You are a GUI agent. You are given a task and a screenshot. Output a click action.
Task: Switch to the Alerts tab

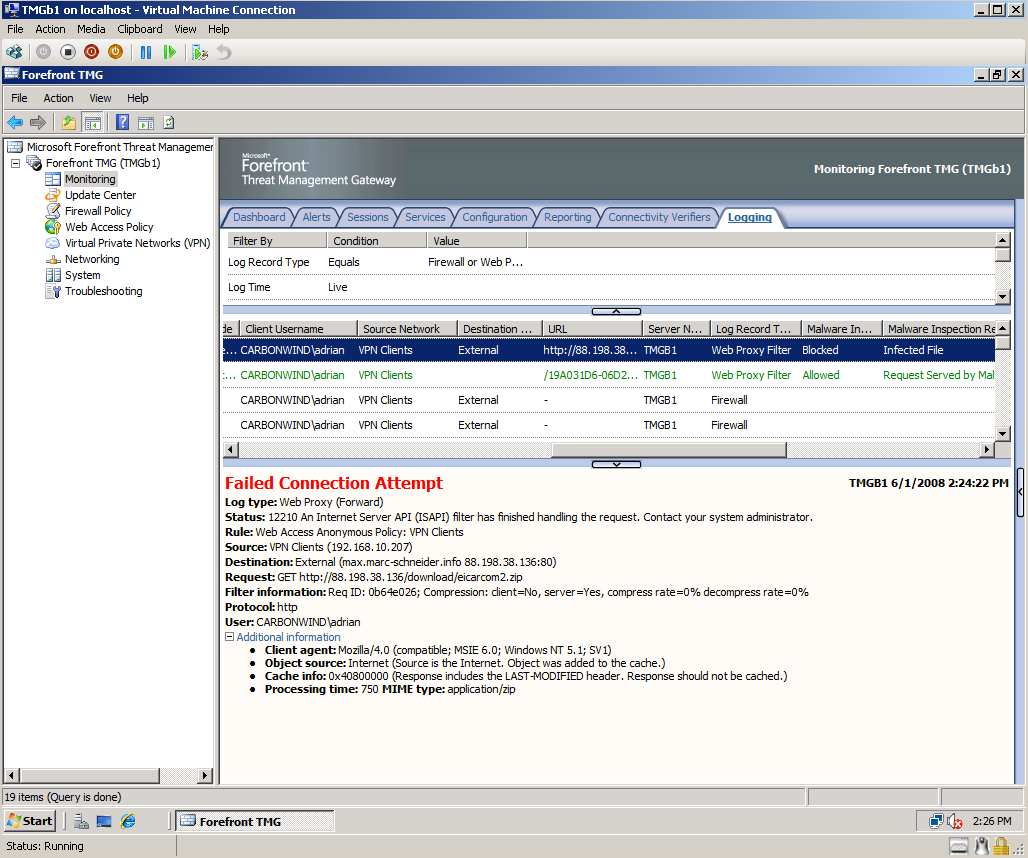[x=317, y=217]
